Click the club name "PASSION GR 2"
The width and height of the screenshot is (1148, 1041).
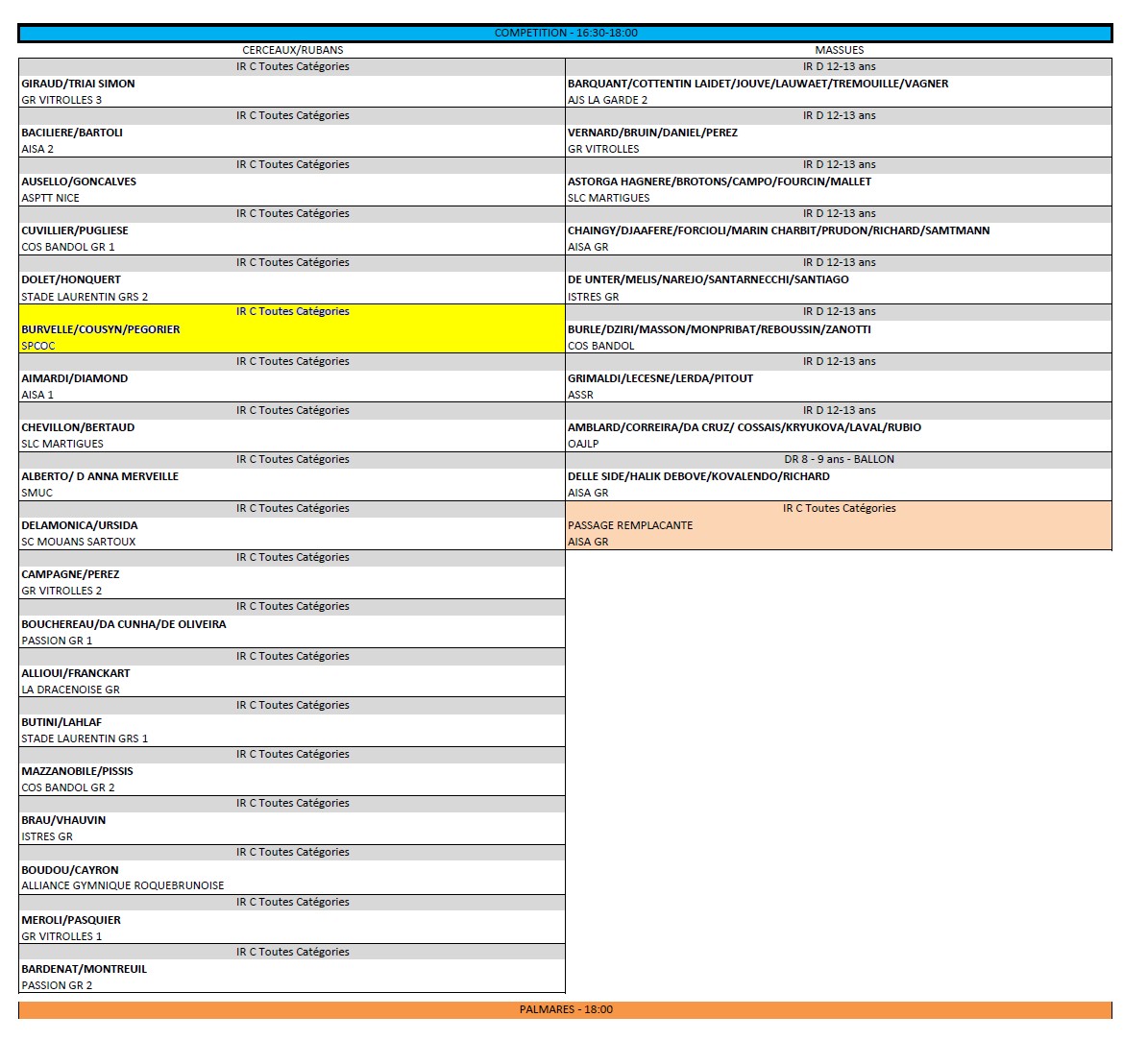click(57, 985)
